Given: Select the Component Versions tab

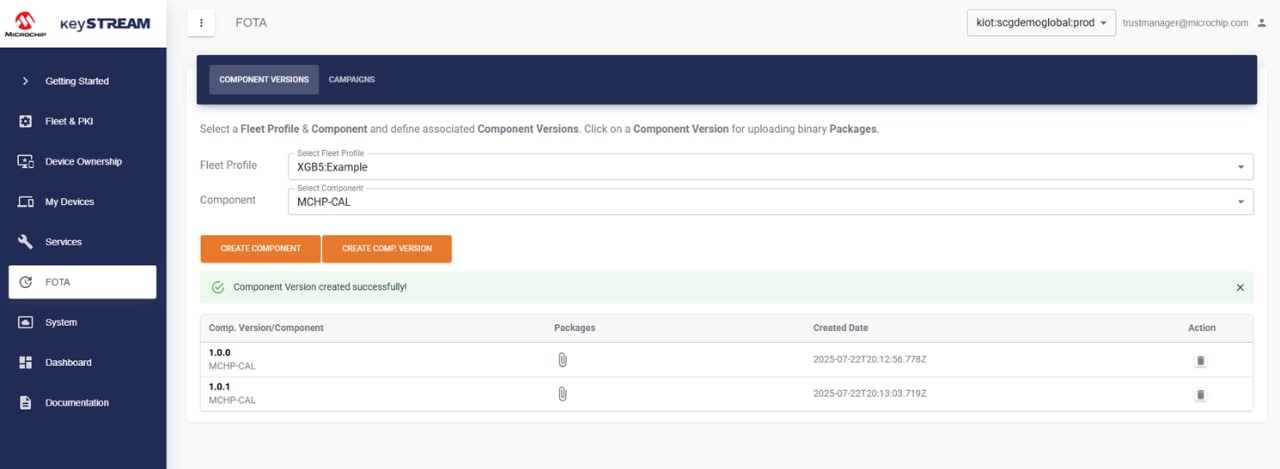Looking at the screenshot, I should point(264,80).
